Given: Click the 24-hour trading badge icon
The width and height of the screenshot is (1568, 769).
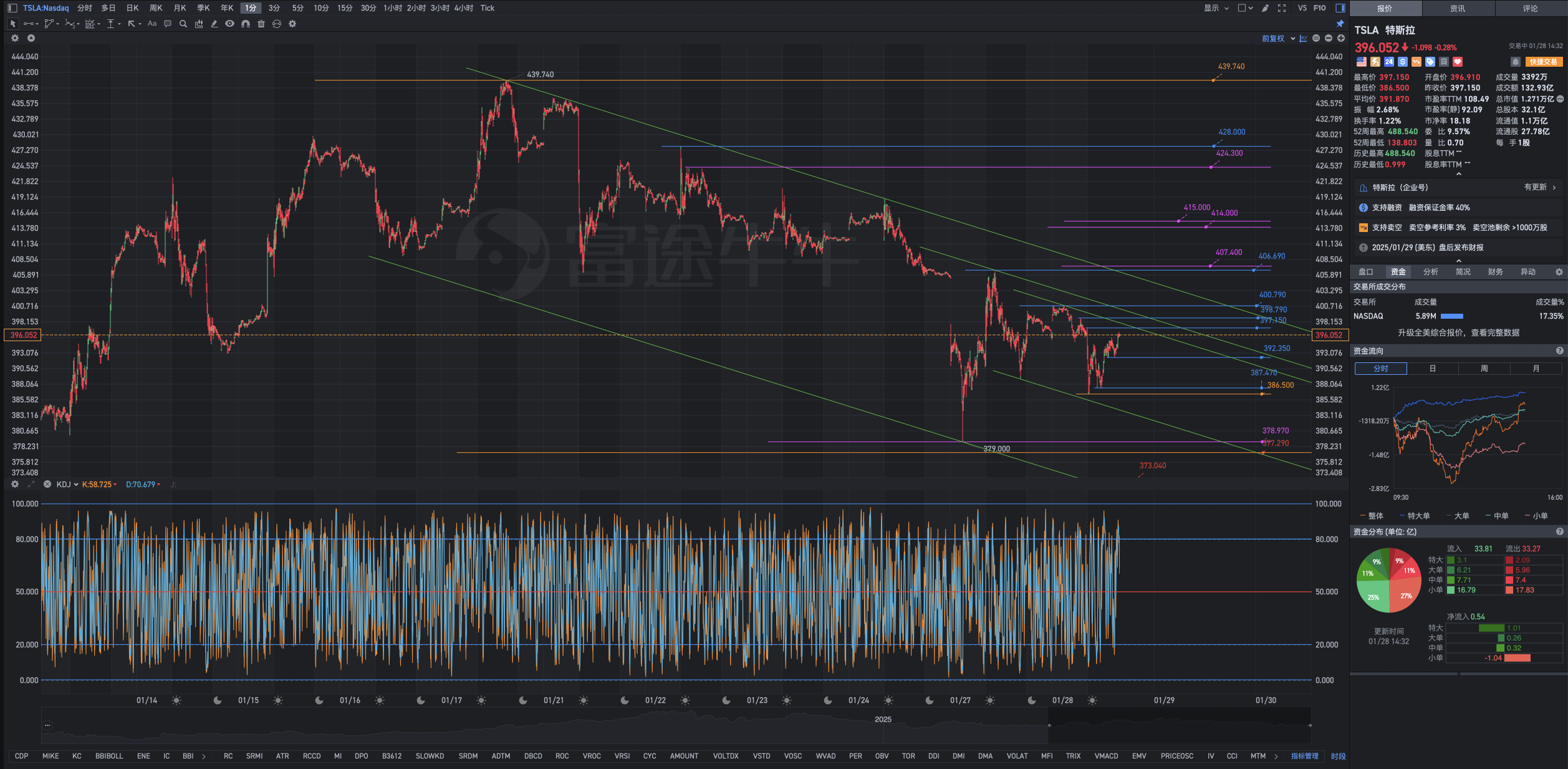Looking at the screenshot, I should pos(1389,62).
